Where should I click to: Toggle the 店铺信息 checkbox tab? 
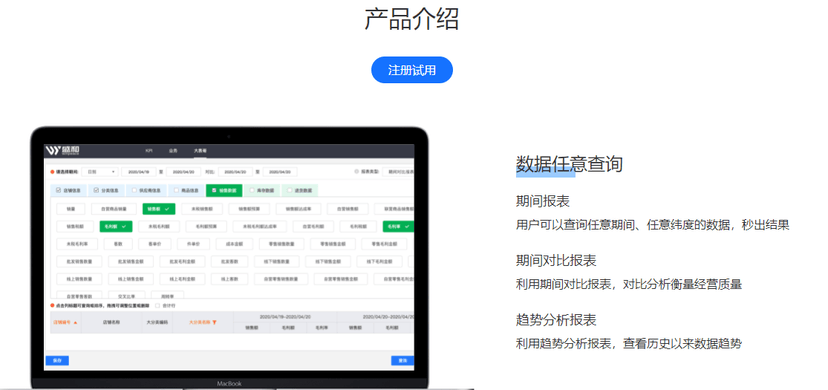click(x=69, y=190)
